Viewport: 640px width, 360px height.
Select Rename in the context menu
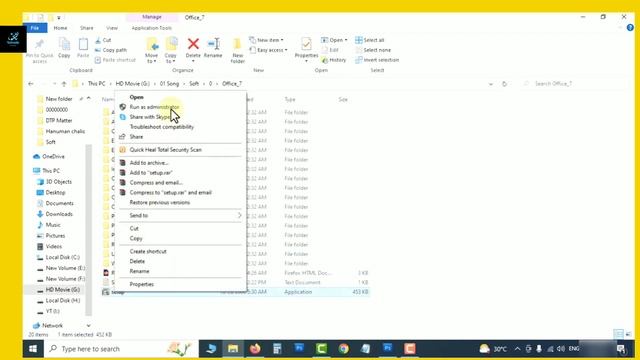tap(139, 271)
